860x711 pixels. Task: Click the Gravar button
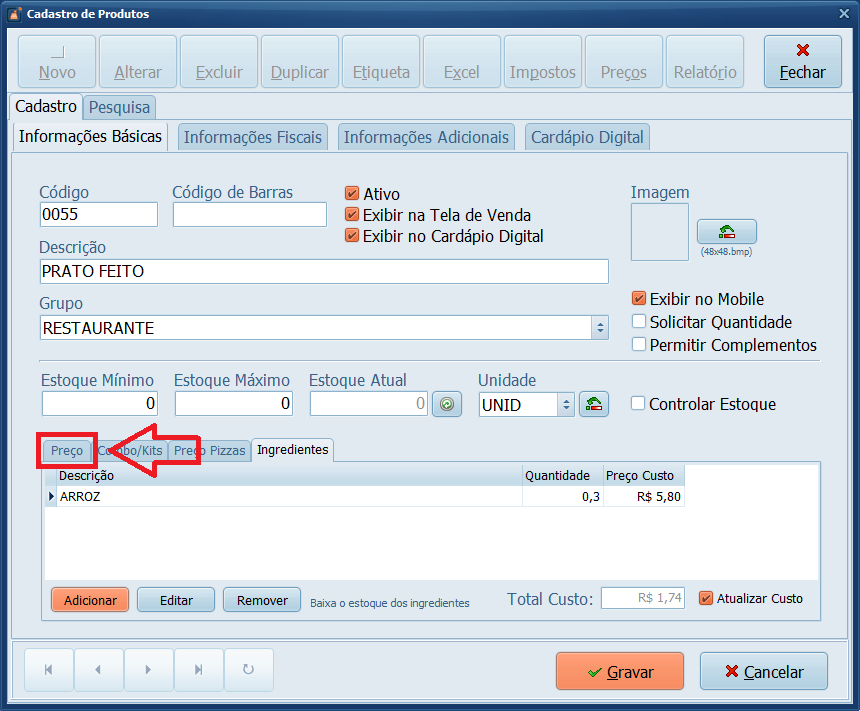[x=619, y=672]
